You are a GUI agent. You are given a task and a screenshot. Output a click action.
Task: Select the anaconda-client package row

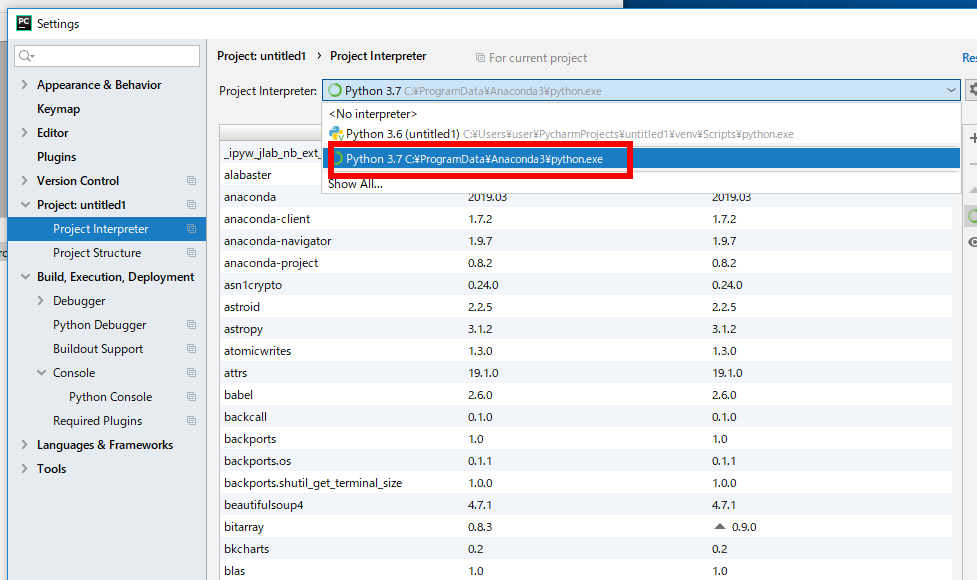click(586, 219)
